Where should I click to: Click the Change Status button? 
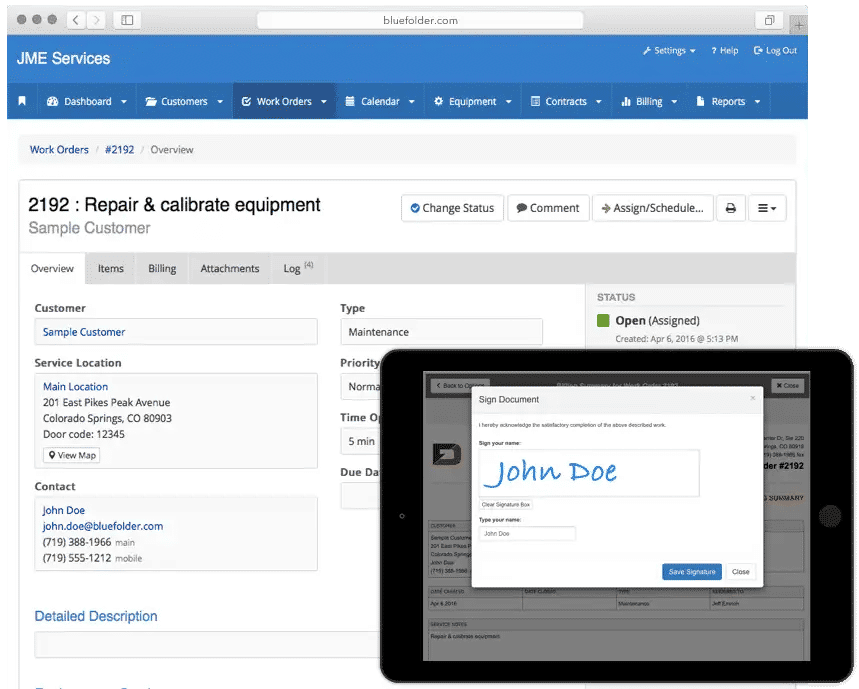pyautogui.click(x=452, y=208)
